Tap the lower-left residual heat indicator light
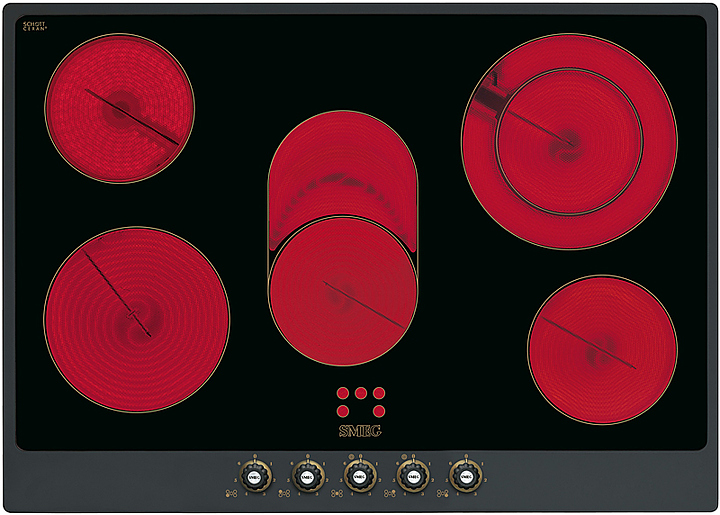720x515 pixels. click(x=343, y=411)
